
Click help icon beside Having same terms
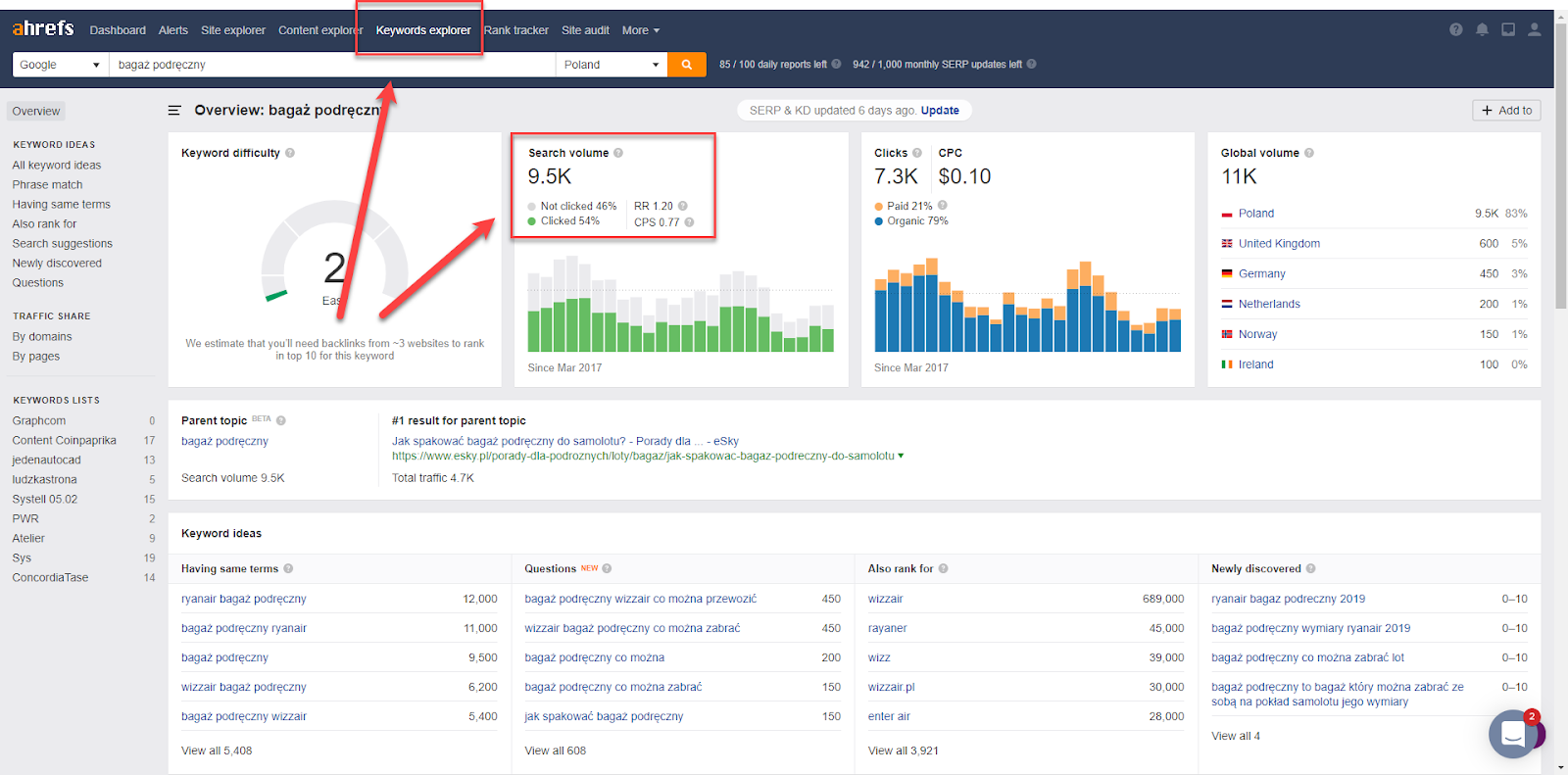tap(288, 568)
